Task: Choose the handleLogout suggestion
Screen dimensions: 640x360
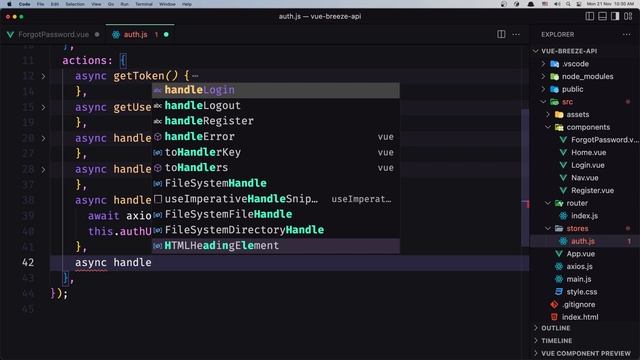Action: (x=276, y=105)
